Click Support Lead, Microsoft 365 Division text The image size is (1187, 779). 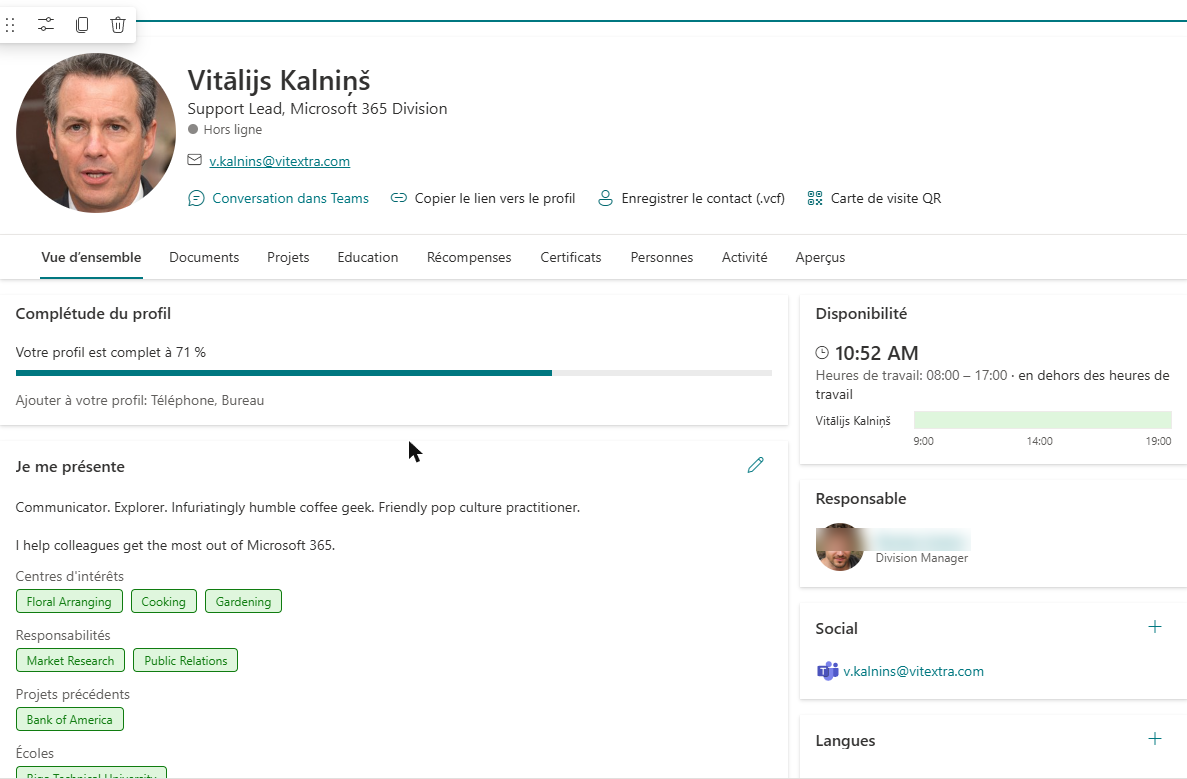[x=317, y=108]
